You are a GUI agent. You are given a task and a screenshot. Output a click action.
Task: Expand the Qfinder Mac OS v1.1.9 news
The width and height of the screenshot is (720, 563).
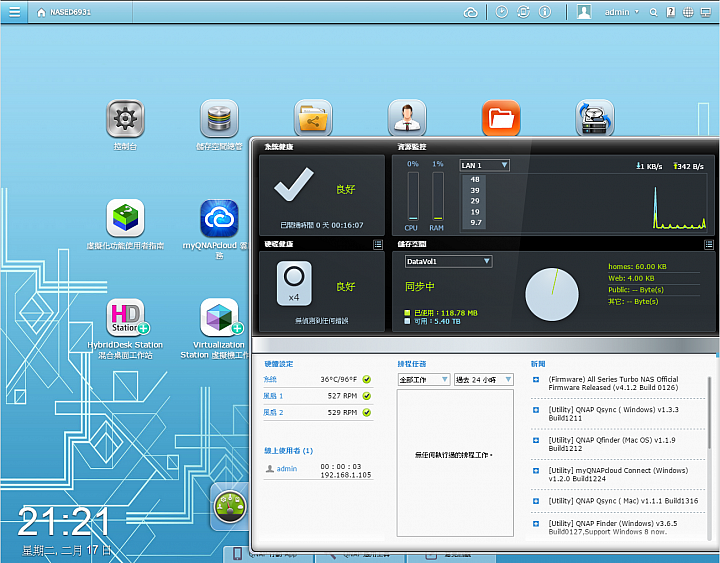(x=536, y=440)
